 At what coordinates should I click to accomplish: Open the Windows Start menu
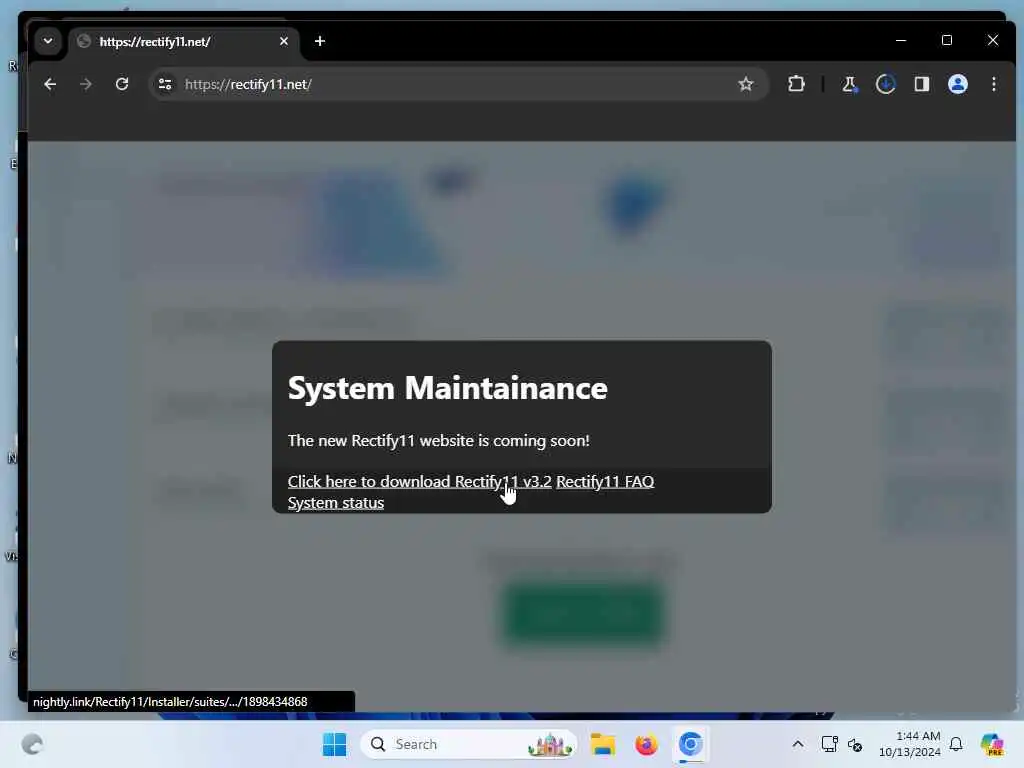point(334,744)
